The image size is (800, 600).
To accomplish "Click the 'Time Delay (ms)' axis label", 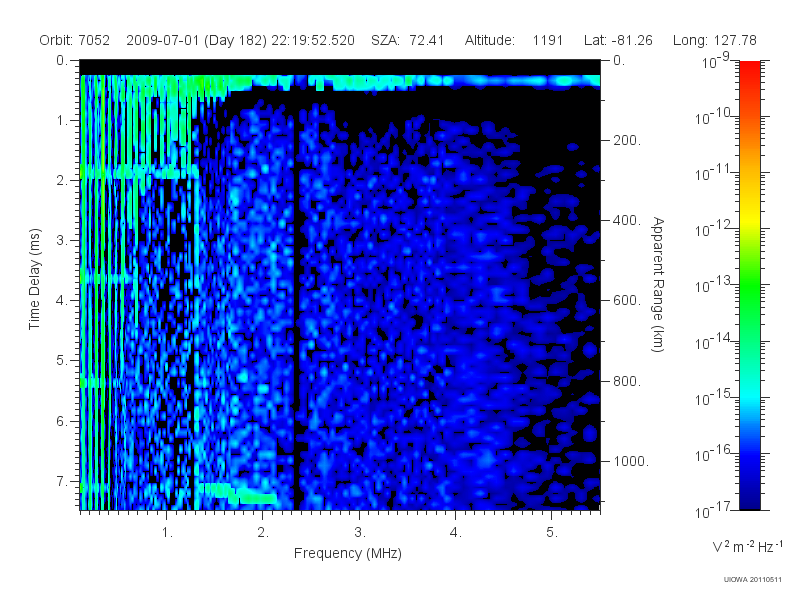I will pyautogui.click(x=34, y=279).
